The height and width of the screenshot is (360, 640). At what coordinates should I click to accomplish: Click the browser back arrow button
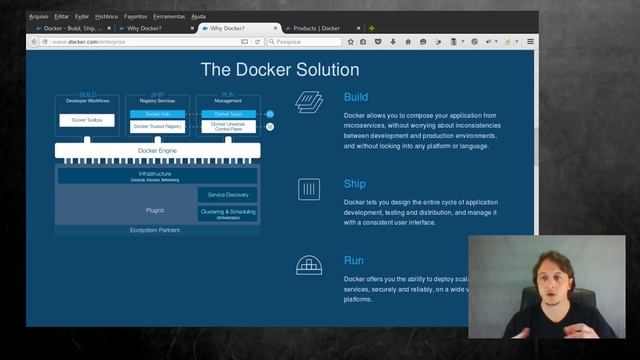pyautogui.click(x=34, y=42)
